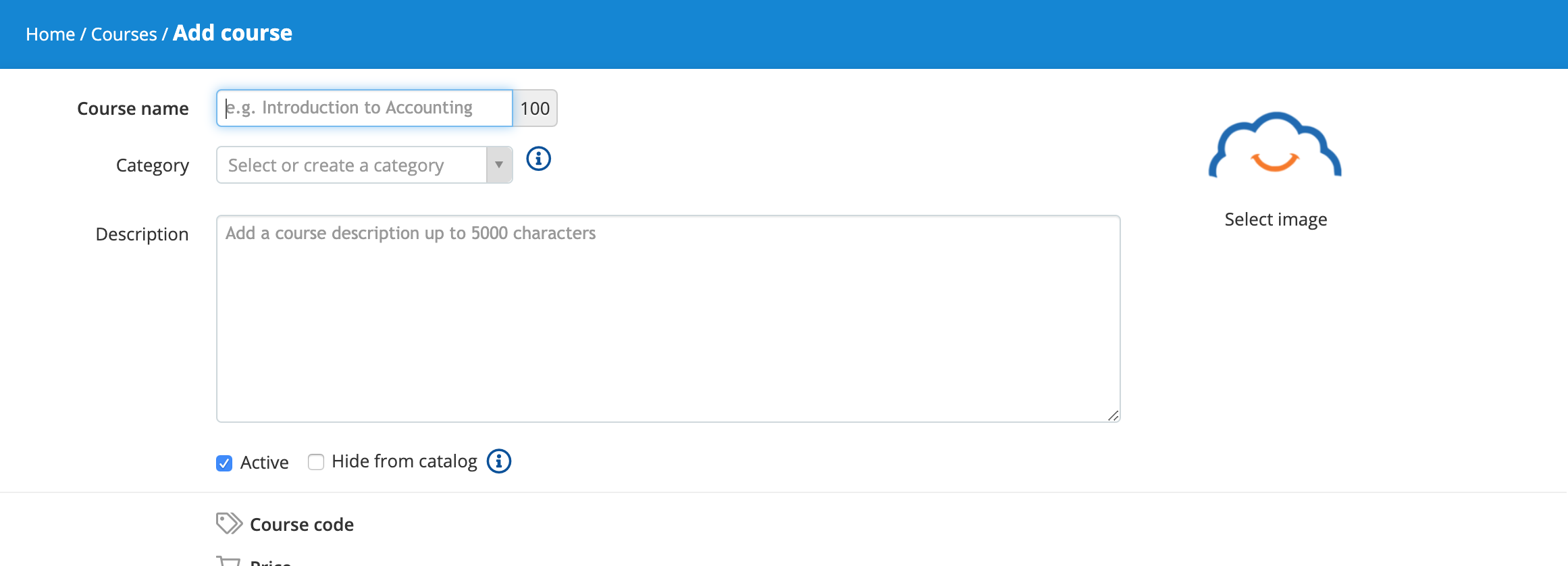Screen dimensions: 1568x566
Task: Click the Active checkbox label
Action: click(264, 463)
